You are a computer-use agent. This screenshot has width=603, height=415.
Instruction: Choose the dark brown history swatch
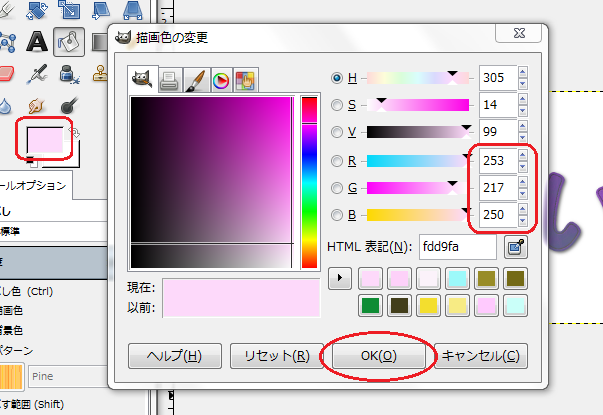click(399, 306)
